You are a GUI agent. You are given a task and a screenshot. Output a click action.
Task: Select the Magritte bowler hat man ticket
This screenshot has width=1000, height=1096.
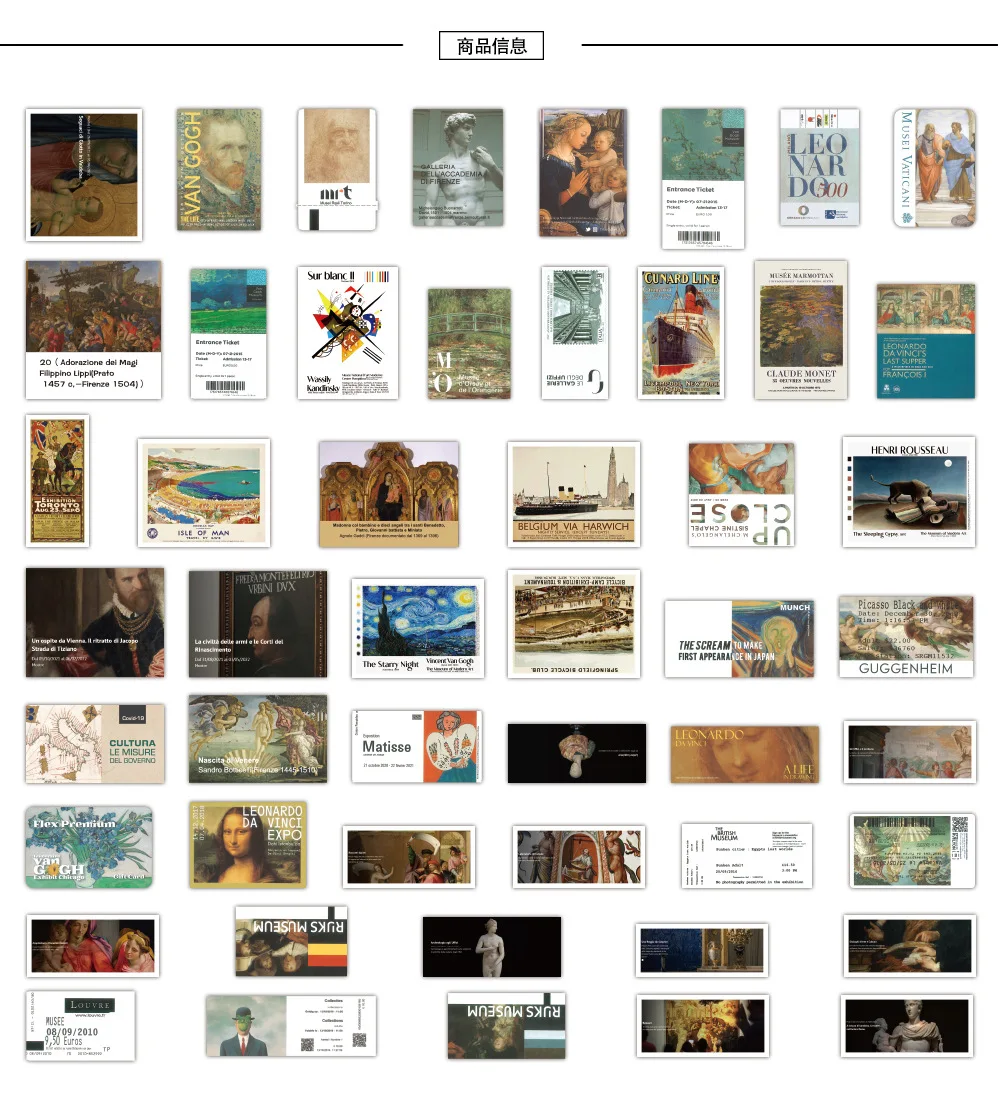click(x=291, y=1026)
